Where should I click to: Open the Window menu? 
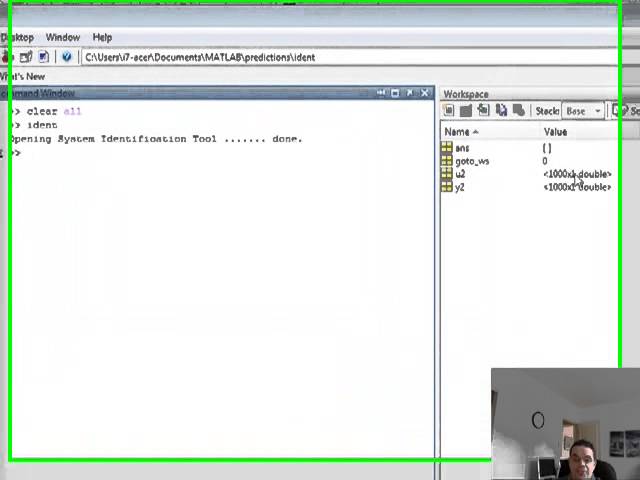click(63, 38)
